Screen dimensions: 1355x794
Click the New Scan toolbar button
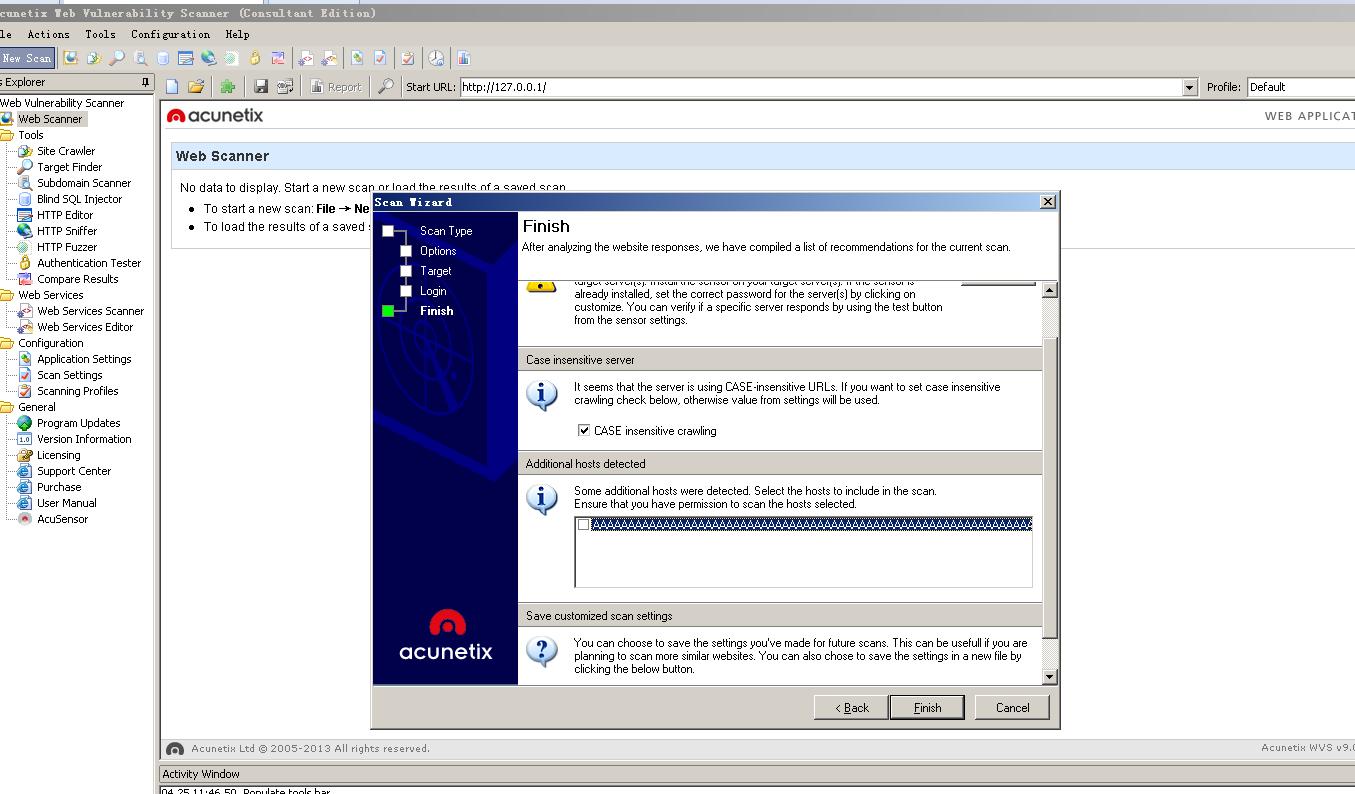[26, 58]
